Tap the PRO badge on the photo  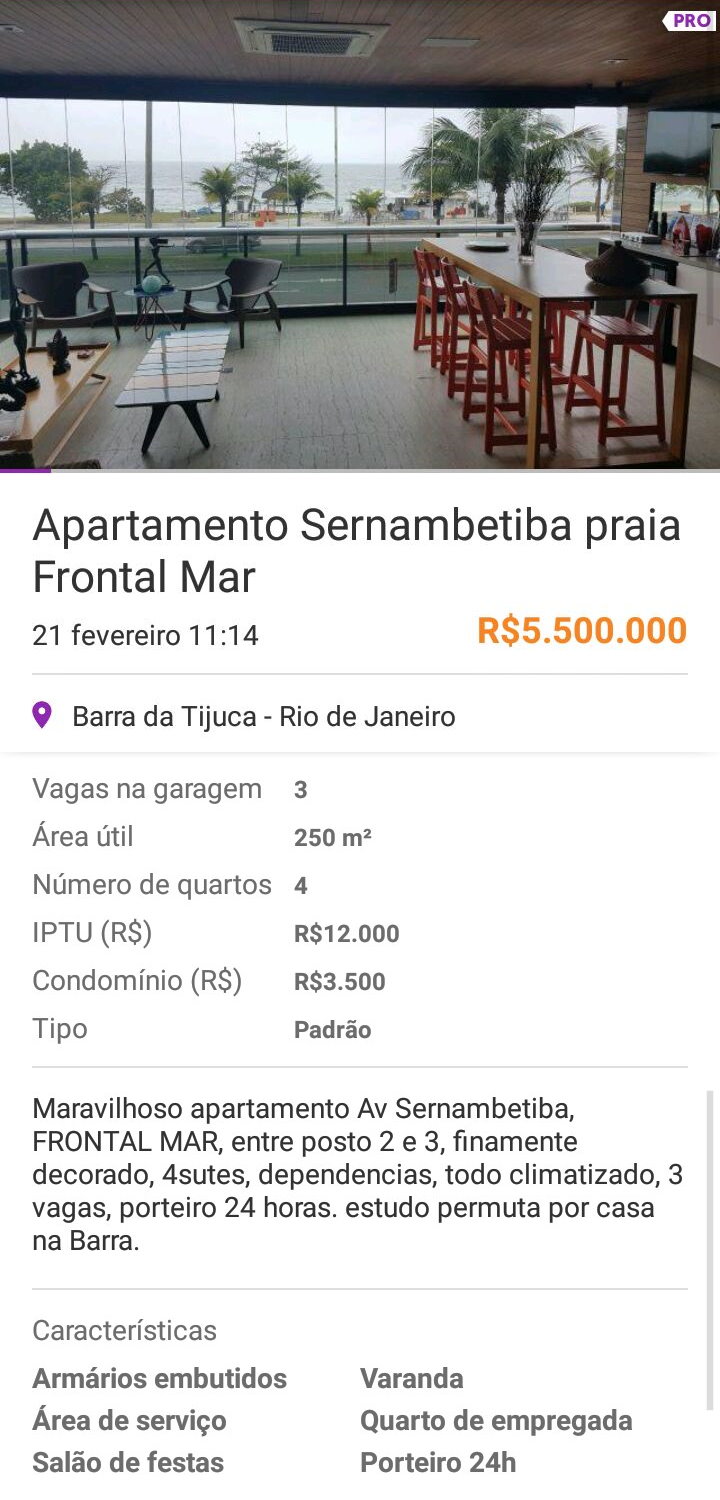(x=690, y=21)
